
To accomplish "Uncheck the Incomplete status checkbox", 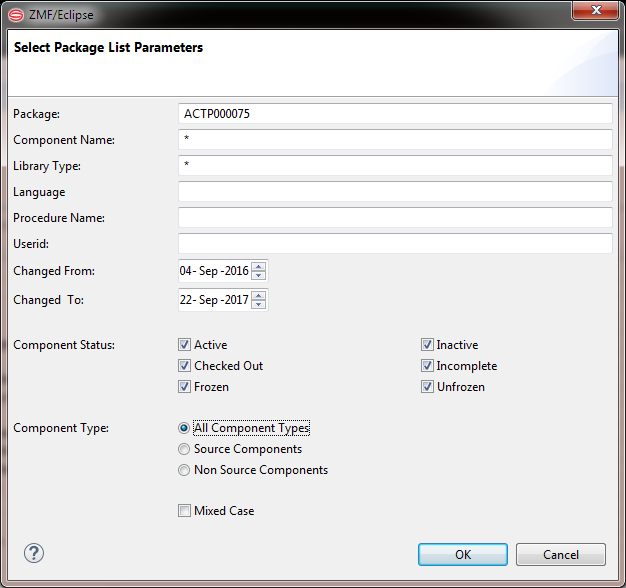I will [x=427, y=366].
